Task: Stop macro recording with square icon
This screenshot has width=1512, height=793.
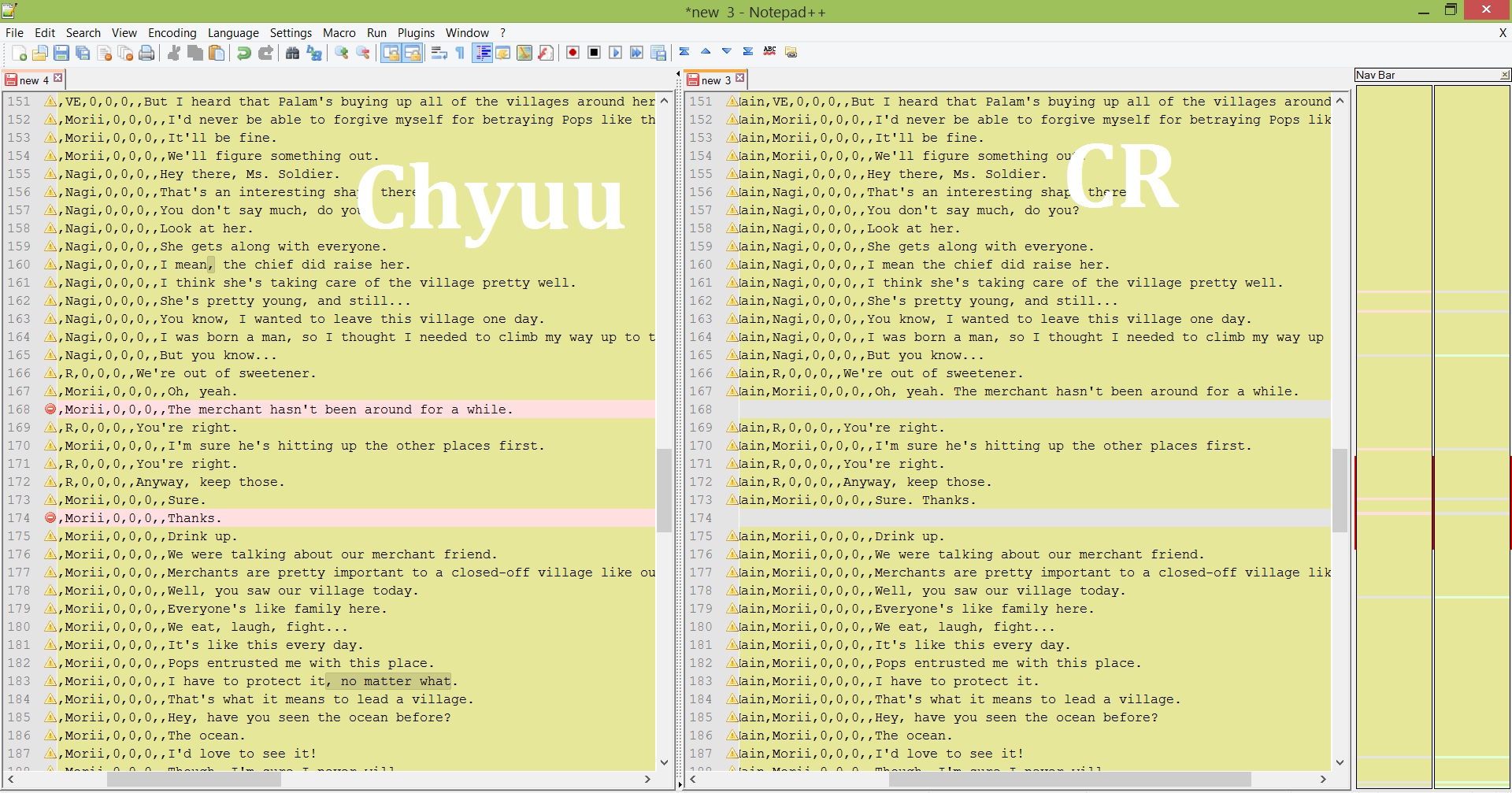Action: point(595,53)
